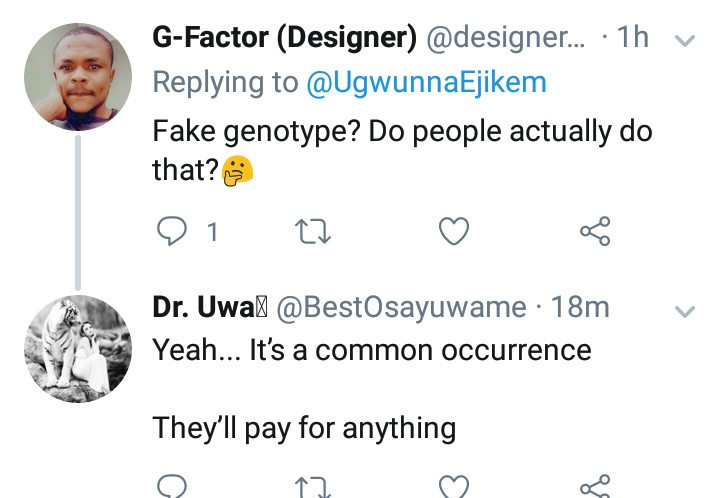Open the 'They'll pay for anything' reply text
This screenshot has width=720, height=498.
coord(304,428)
